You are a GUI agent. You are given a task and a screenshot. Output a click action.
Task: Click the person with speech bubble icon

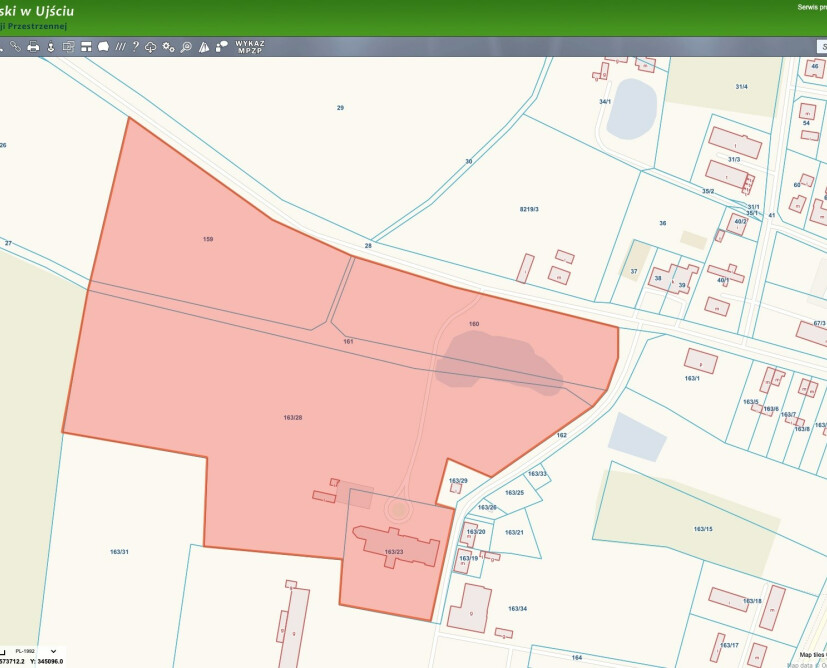click(222, 47)
